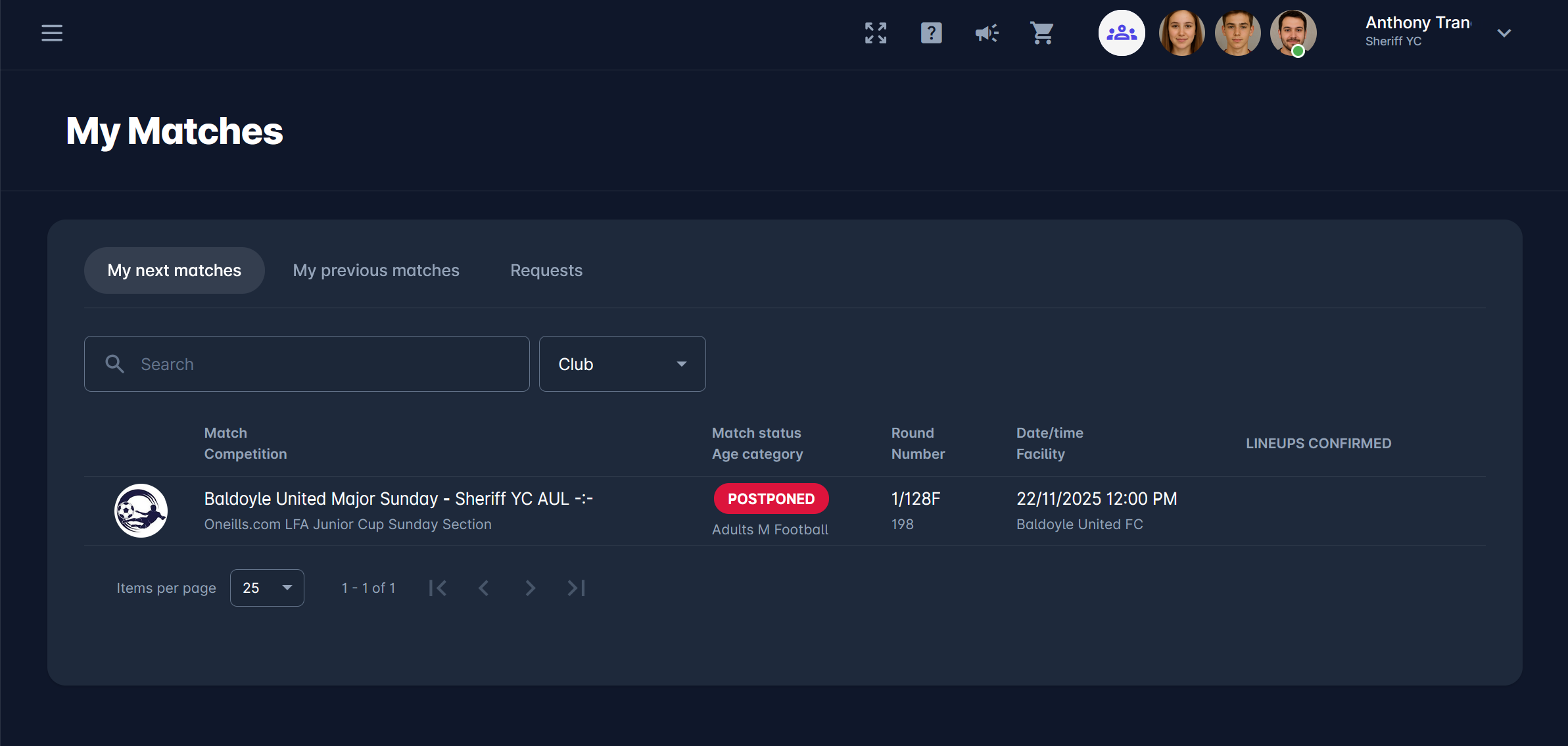Image resolution: width=1568 pixels, height=746 pixels.
Task: Expand the Anthony Tran account chevron
Action: 1504,33
